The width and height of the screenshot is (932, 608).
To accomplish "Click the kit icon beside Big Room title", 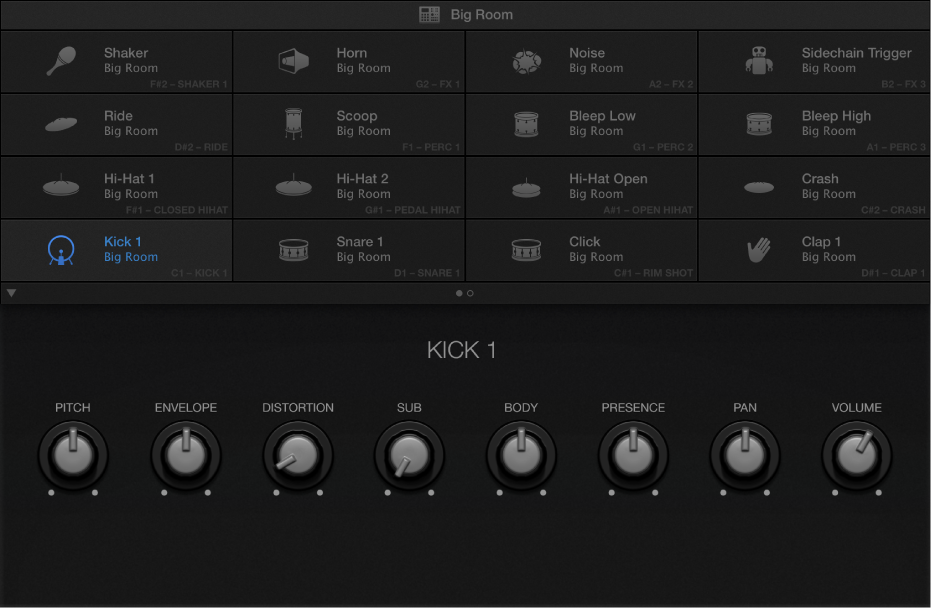I will click(428, 14).
